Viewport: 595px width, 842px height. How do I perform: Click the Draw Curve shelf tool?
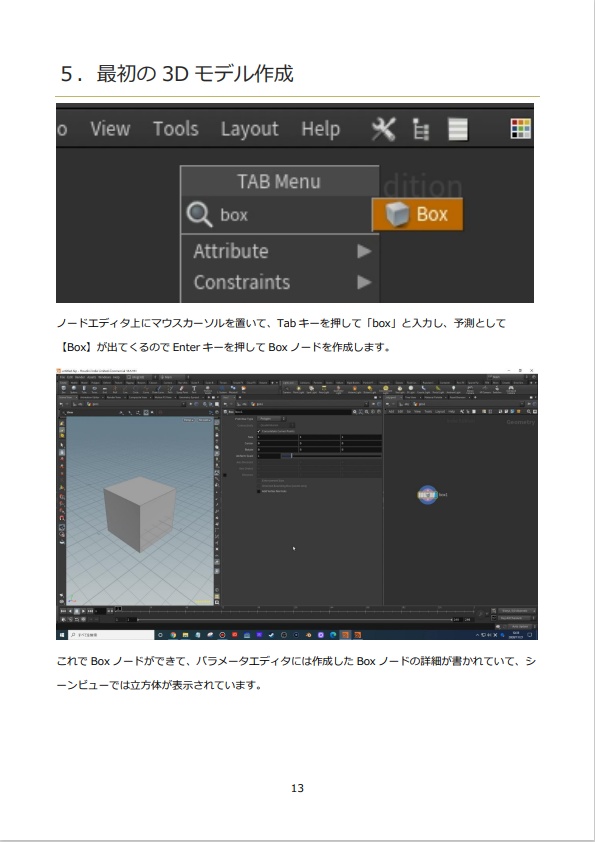158,389
